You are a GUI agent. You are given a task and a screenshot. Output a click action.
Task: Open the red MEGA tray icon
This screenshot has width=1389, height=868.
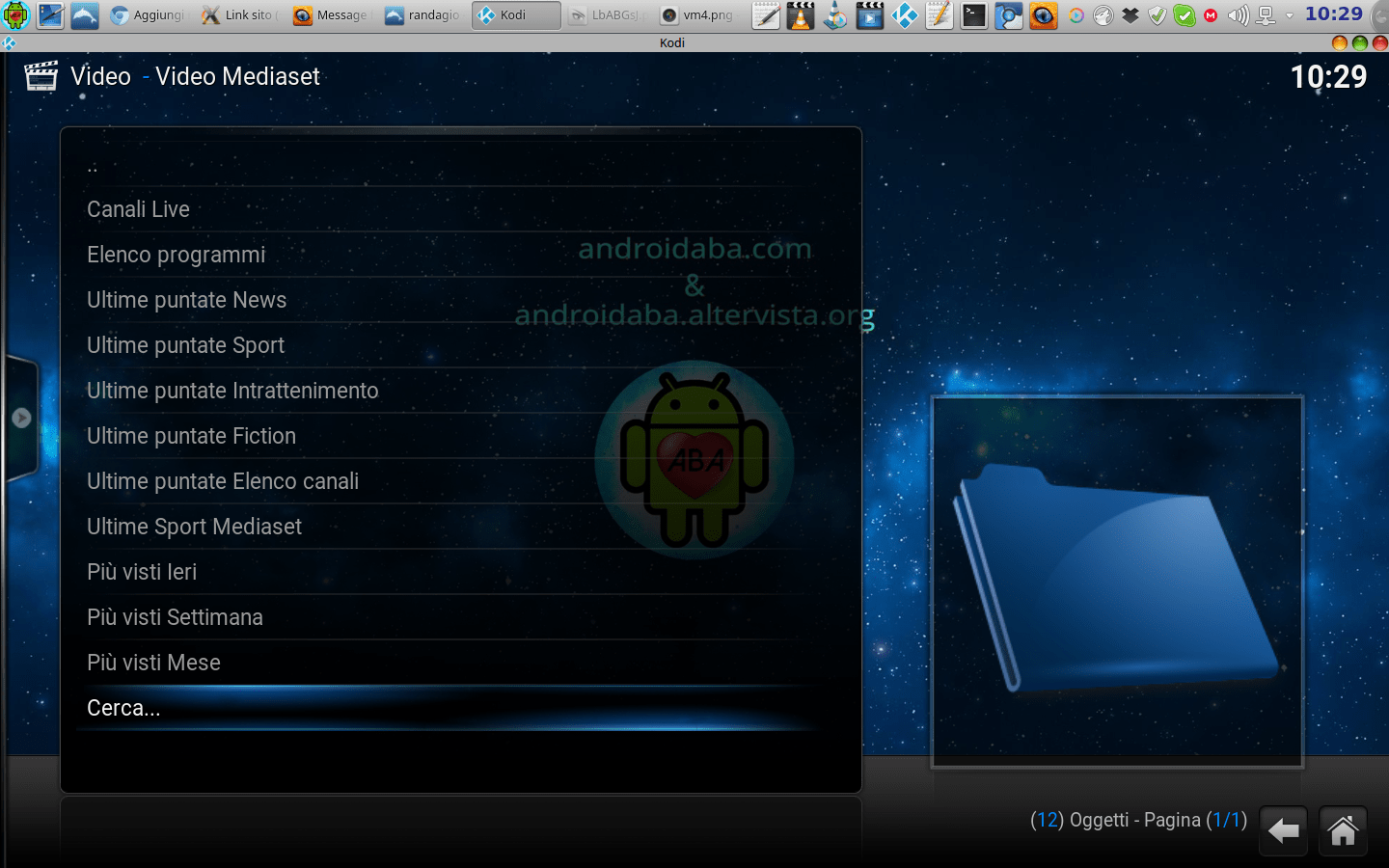1211,15
